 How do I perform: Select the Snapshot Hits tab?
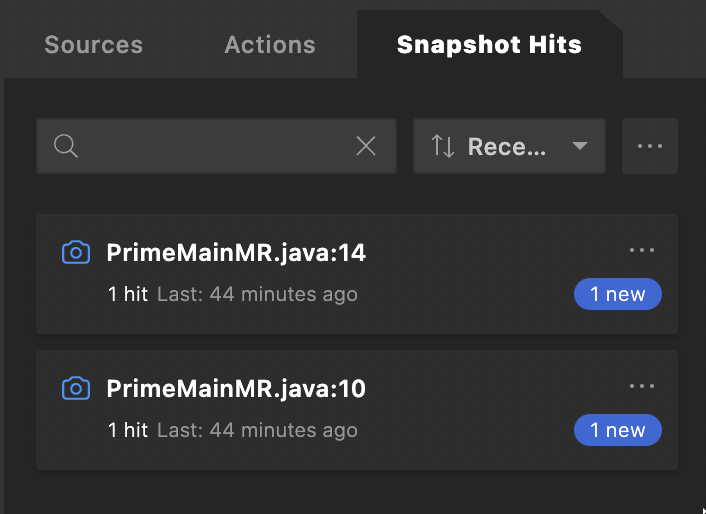[489, 45]
